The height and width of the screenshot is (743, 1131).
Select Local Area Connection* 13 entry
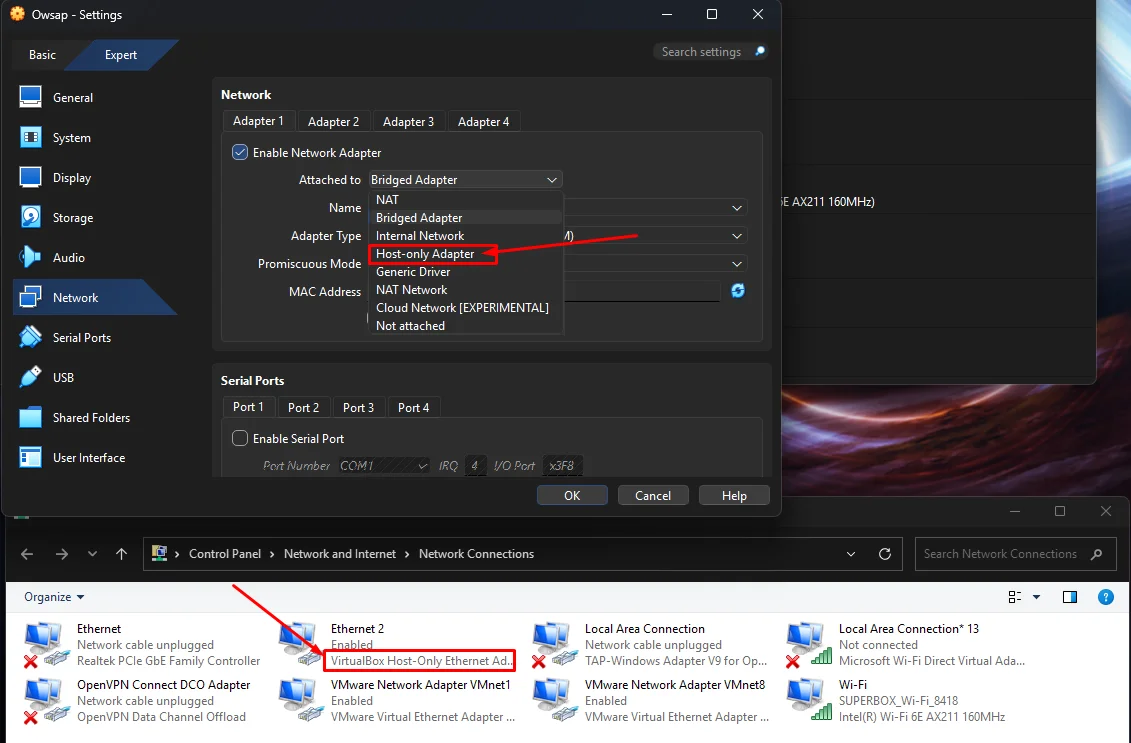coord(906,645)
